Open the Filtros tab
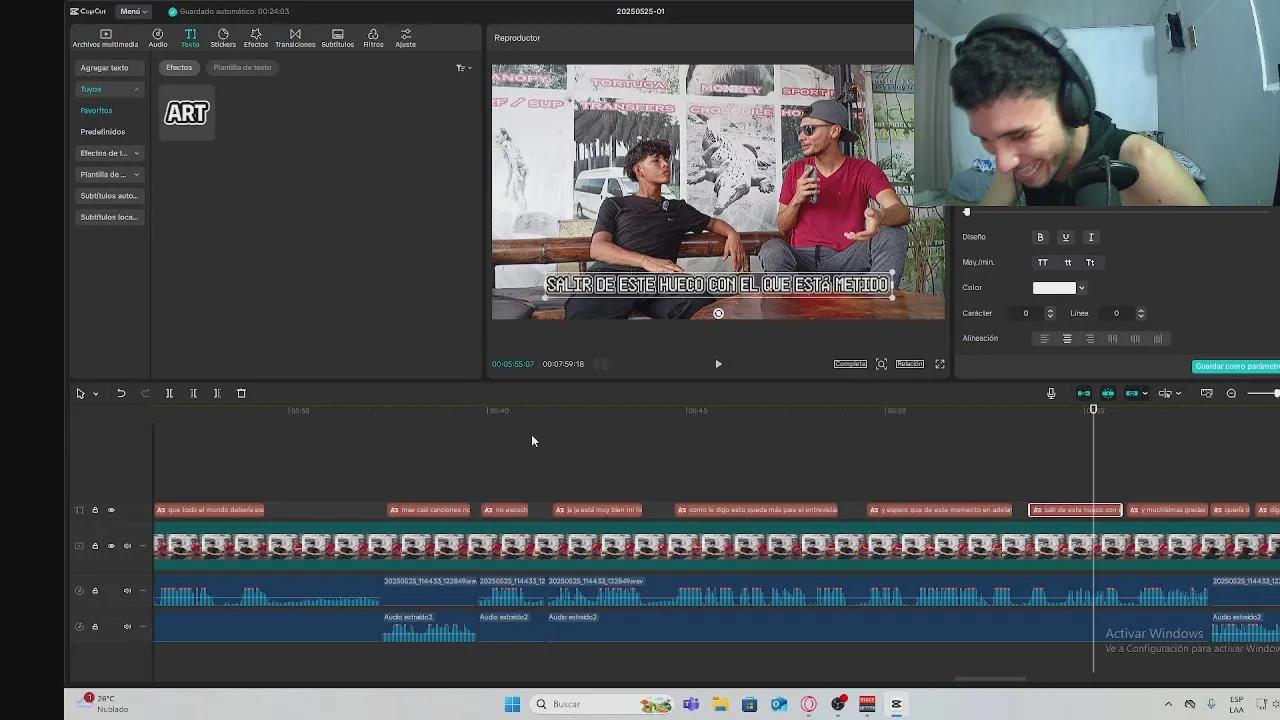This screenshot has width=1280, height=720. tap(373, 38)
